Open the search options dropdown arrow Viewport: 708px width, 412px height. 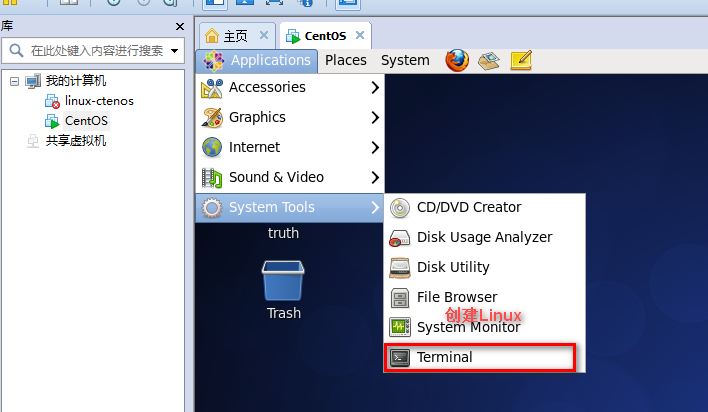[174, 51]
